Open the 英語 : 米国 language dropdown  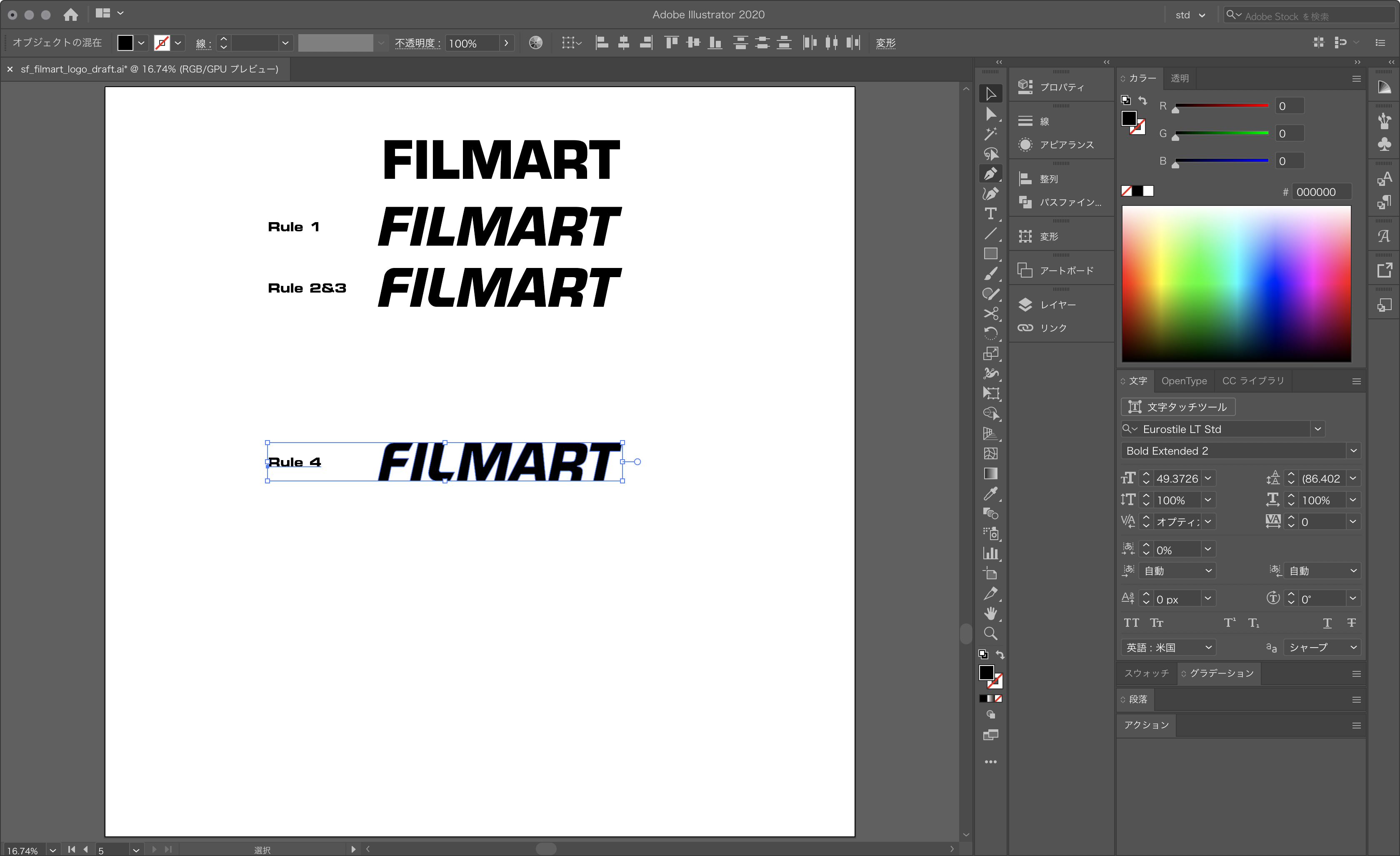pos(1168,647)
